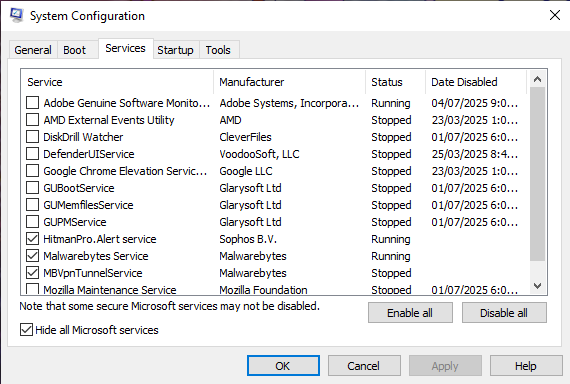Viewport: 570px width, 384px height.
Task: Open the Boot tab
Action: (75, 50)
